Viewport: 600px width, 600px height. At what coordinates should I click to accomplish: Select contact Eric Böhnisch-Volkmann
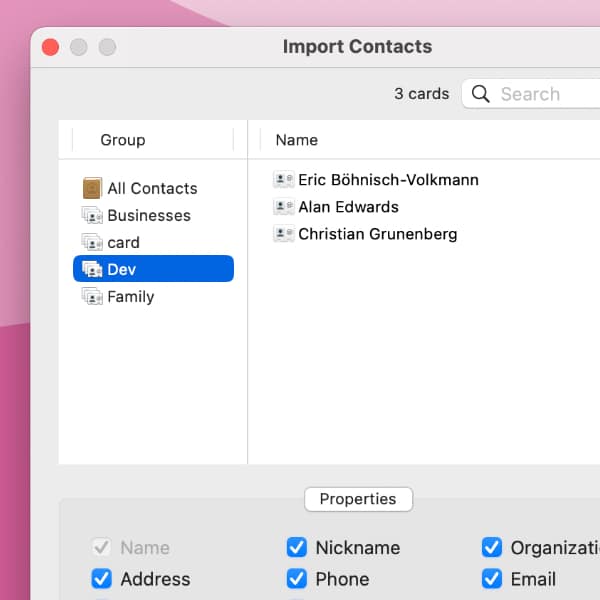pos(388,180)
